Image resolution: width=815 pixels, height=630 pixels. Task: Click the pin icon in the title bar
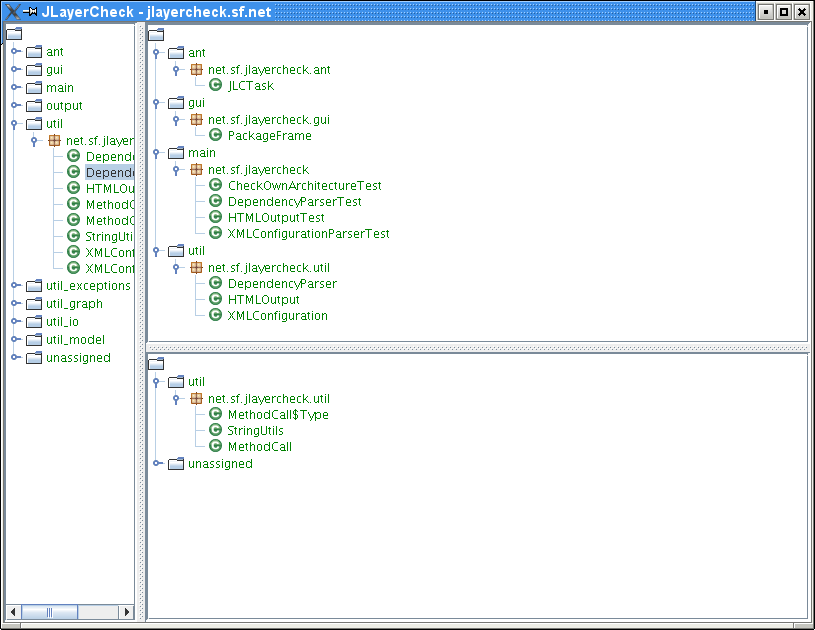pyautogui.click(x=31, y=11)
